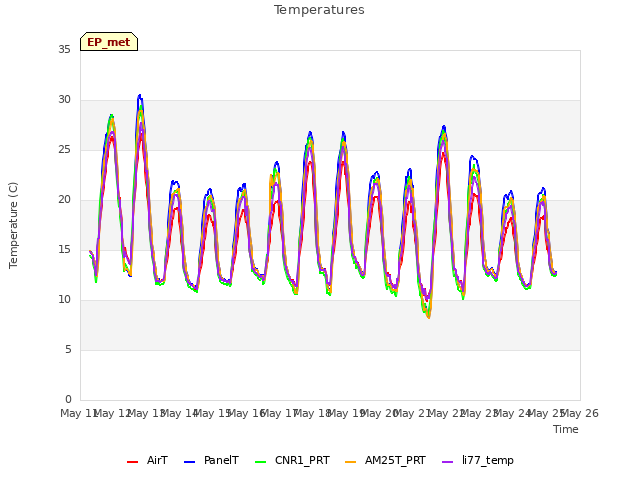
Task: Click the green CNR1_PRT legend color marker
Action: 260,462
